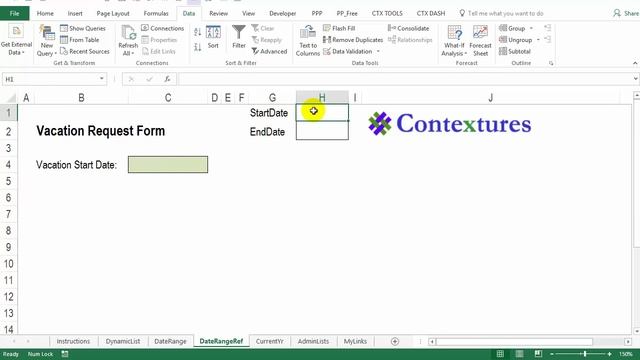Select green Vacation Start Date cell
Viewport: 640px width, 360px height.
point(168,164)
